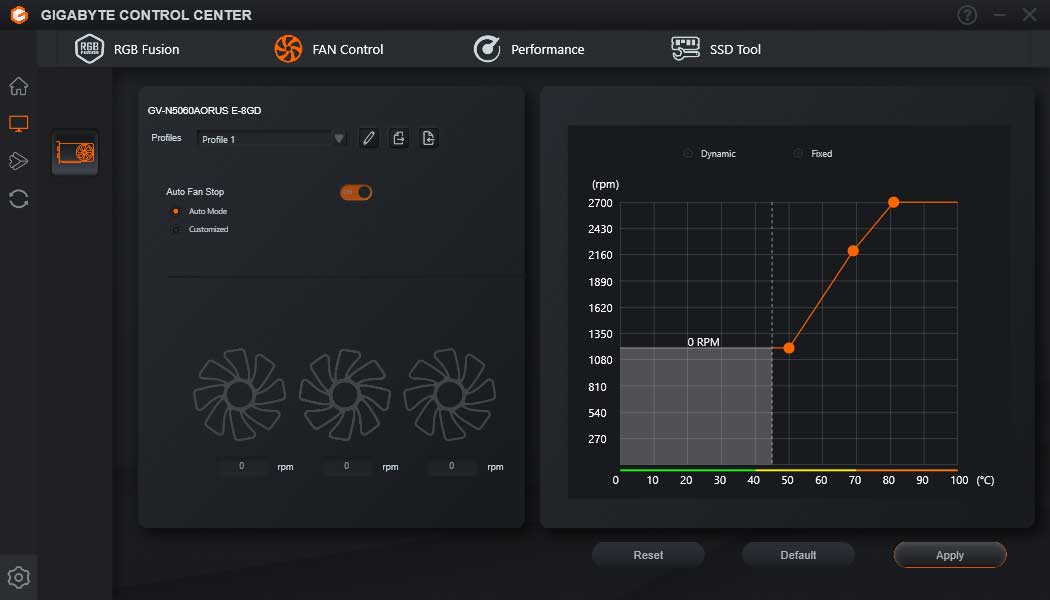Export the fan profile

[x=398, y=137]
